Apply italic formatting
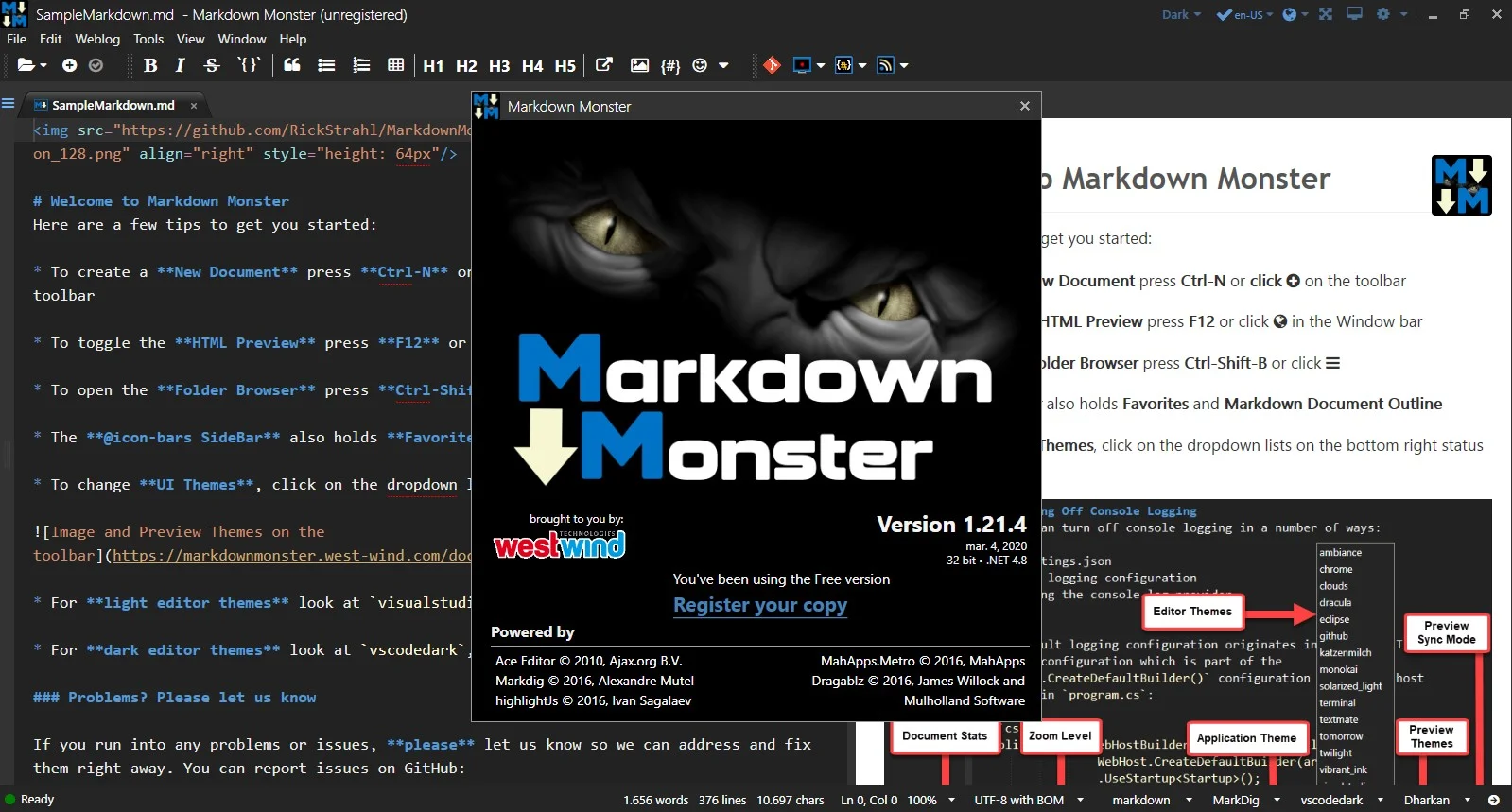This screenshot has width=1512, height=812. pos(180,65)
